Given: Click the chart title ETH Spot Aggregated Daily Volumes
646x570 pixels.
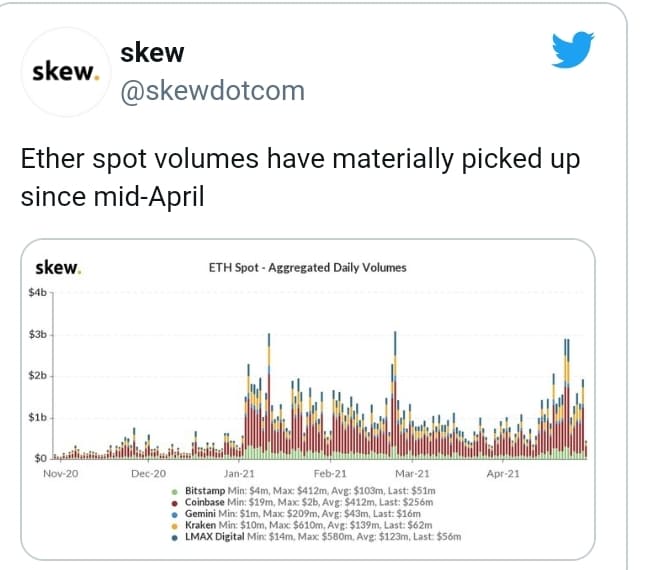Looking at the screenshot, I should (307, 268).
